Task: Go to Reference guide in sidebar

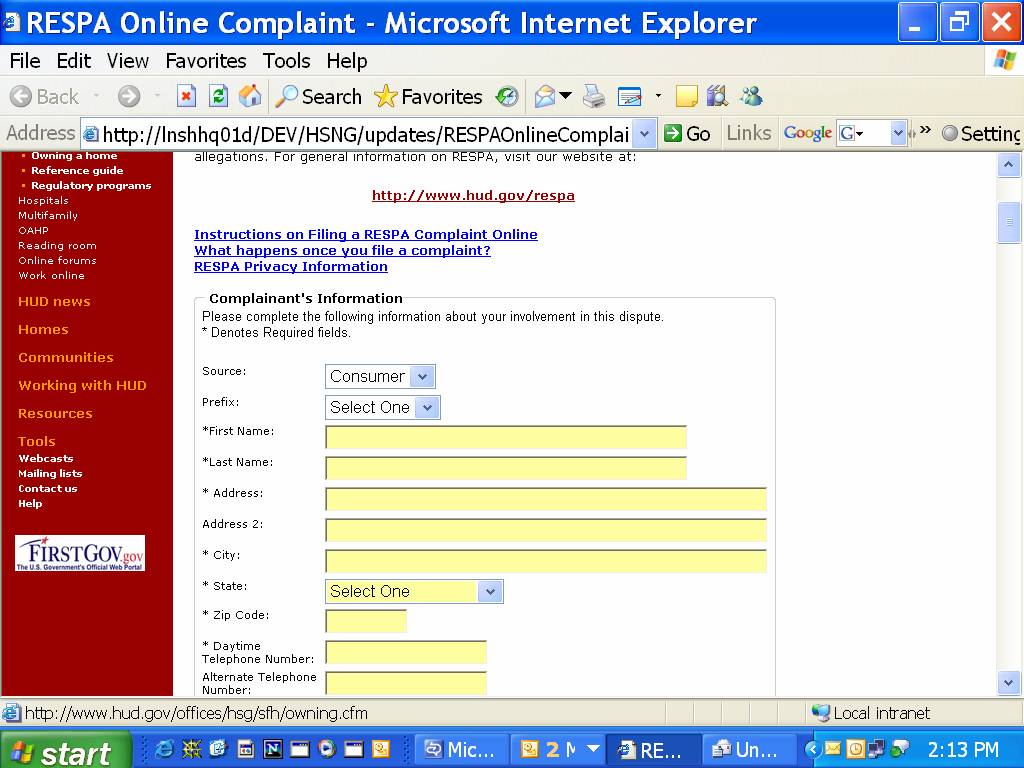Action: coord(77,170)
